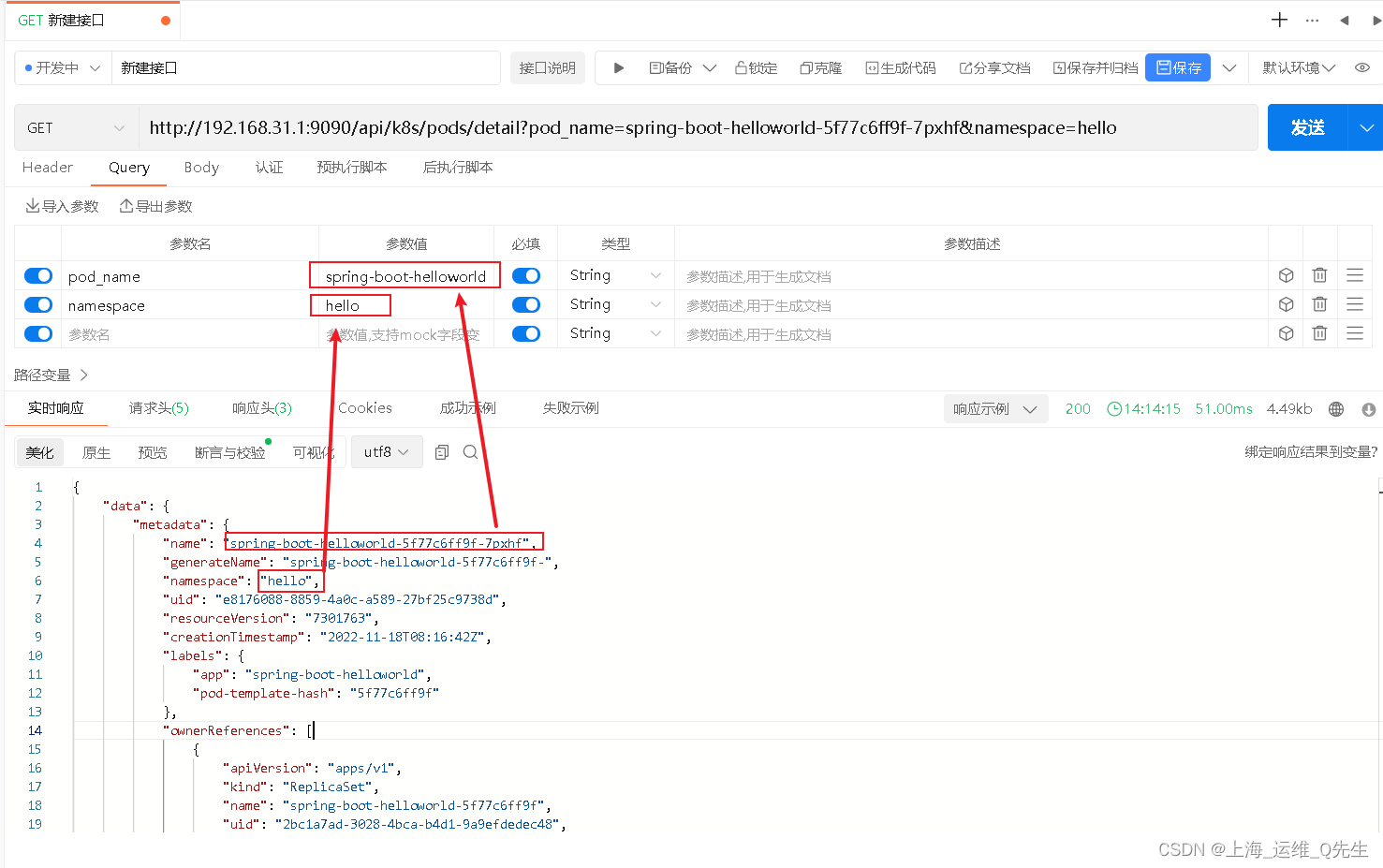Delete the empty parameter row
Screen dimensions: 1383x868
pos(1319,333)
